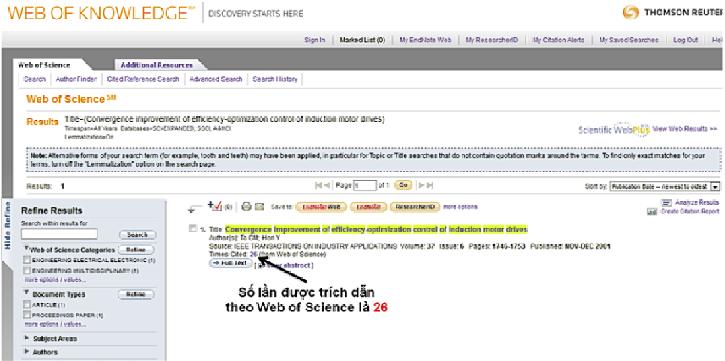This screenshot has width=725, height=361.
Task: Click the Create Citation Report chart icon
Action: click(x=652, y=212)
